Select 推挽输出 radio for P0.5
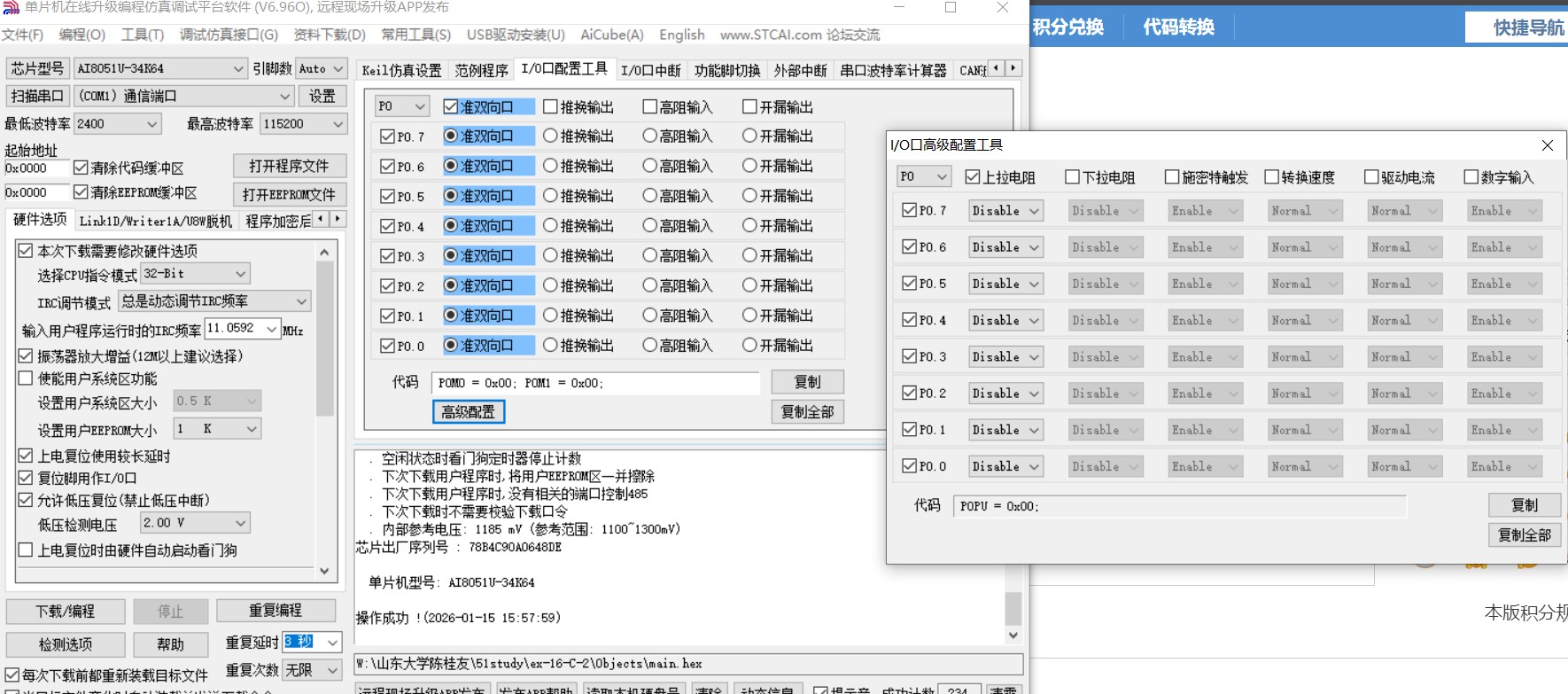This screenshot has width=1568, height=694. [x=550, y=196]
